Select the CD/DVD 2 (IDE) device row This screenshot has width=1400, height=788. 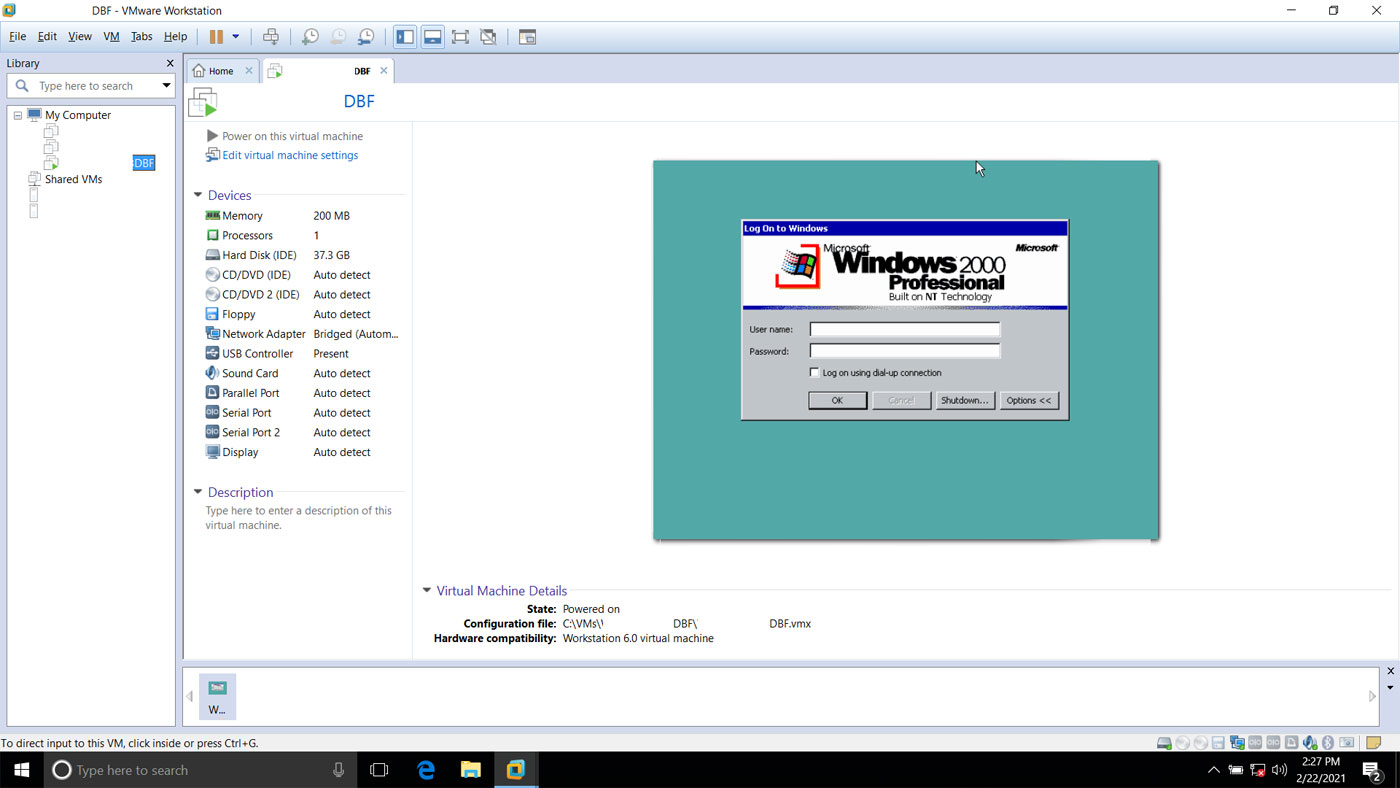pos(302,295)
